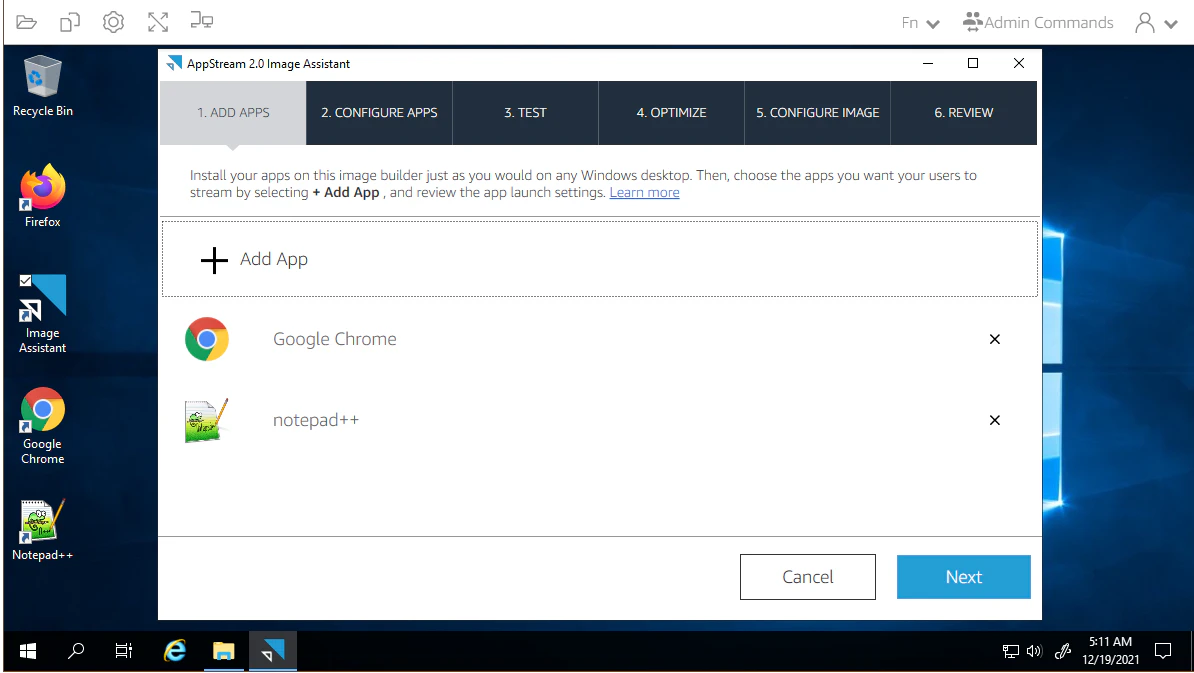
Task: Open the user profile dropdown
Action: 1156,23
